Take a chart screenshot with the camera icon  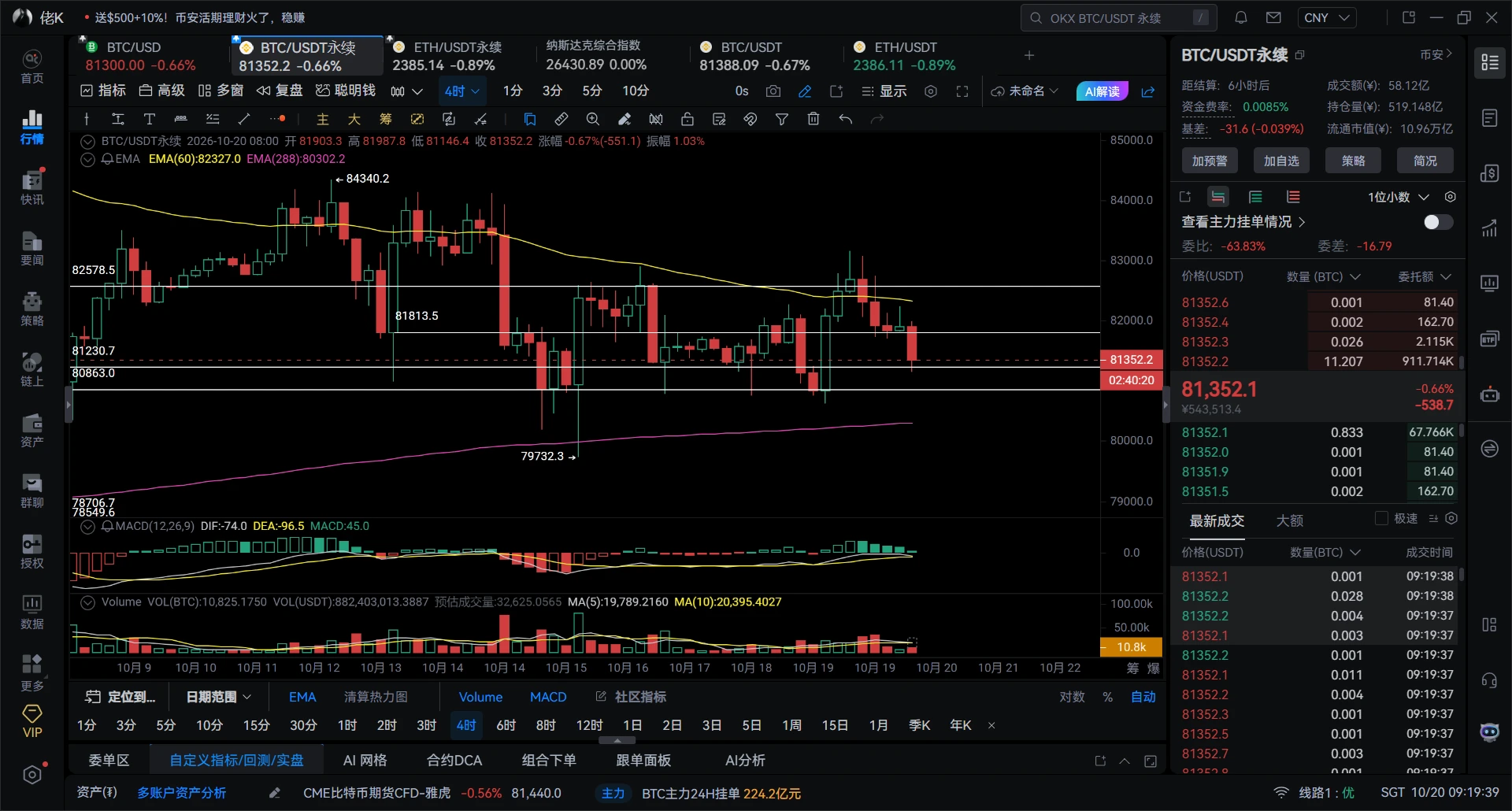(x=773, y=91)
